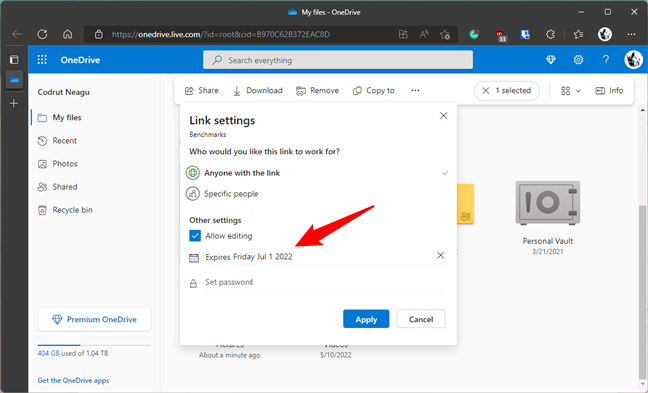Open the account profile picture in OneDrive header
Viewport: 648px width, 393px height.
[633, 60]
